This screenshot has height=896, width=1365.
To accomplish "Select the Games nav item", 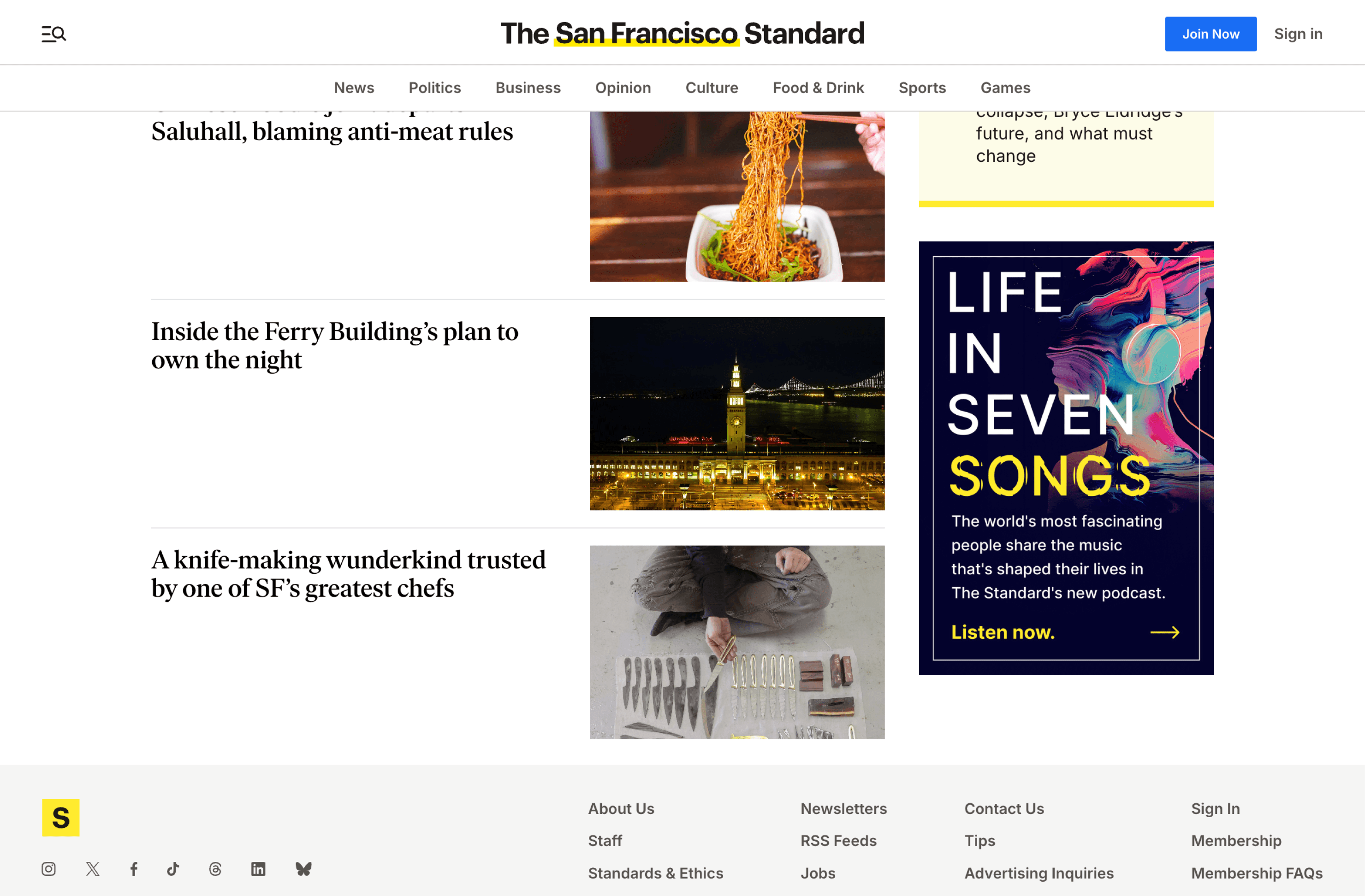I will [x=1005, y=88].
